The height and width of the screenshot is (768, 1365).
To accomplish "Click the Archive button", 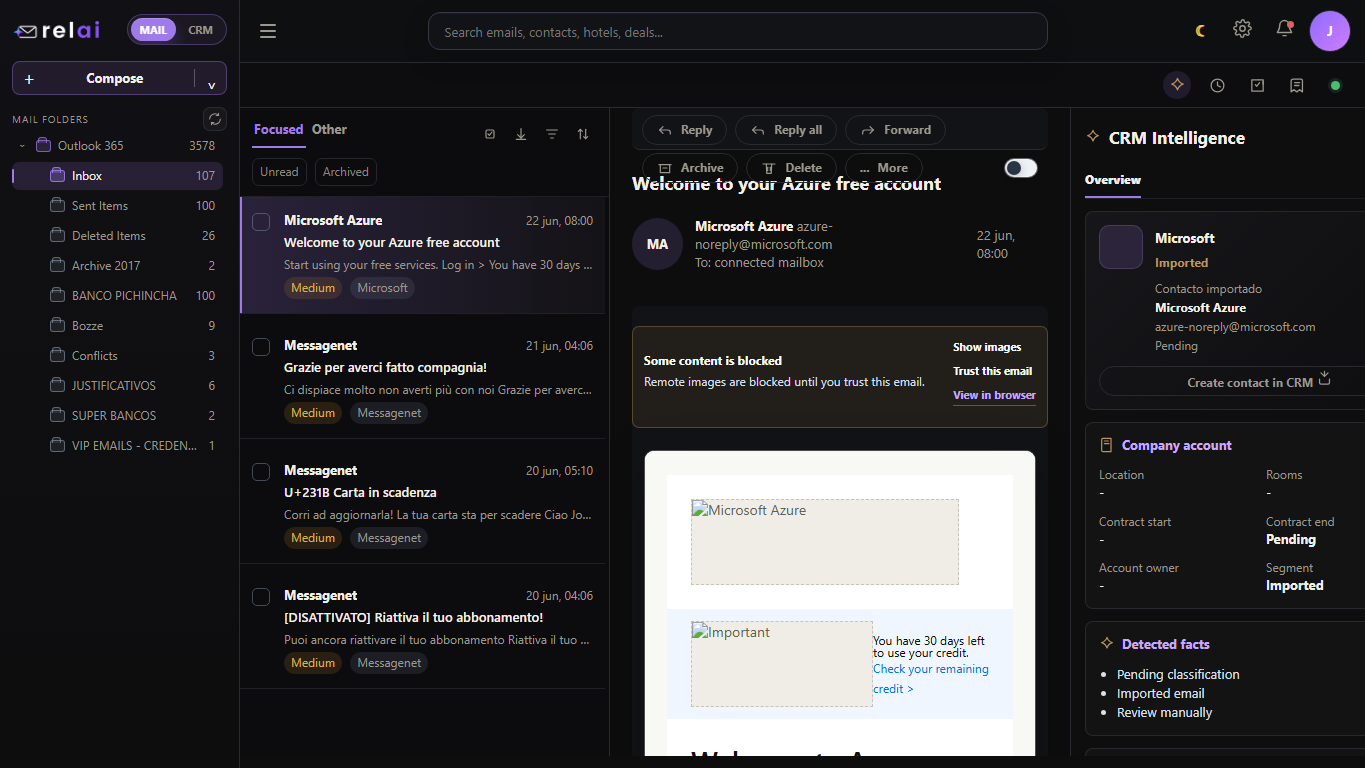I will click(x=690, y=168).
